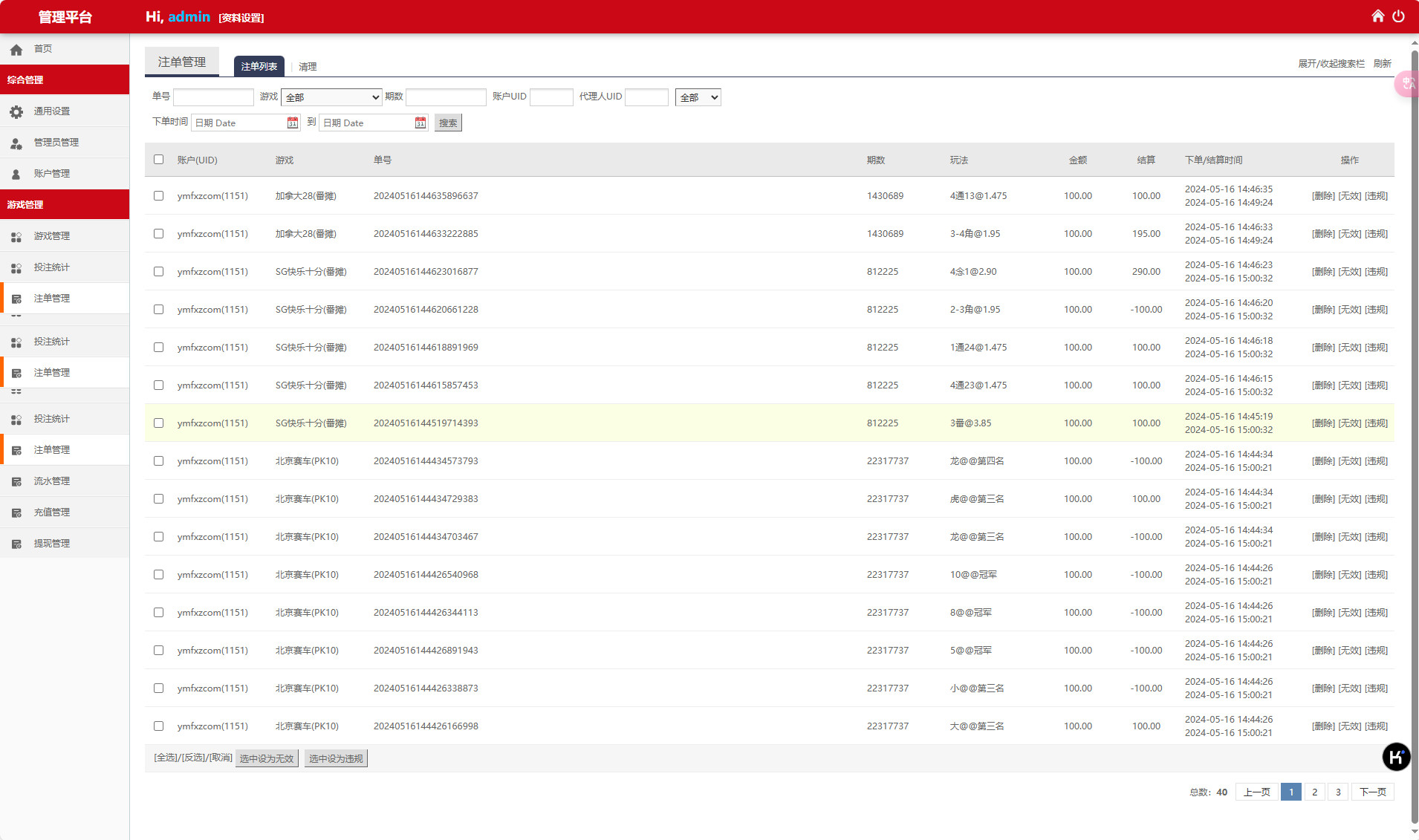The image size is (1419, 840).
Task: Click the round black floating icon at bottom-right
Action: pyautogui.click(x=1396, y=757)
